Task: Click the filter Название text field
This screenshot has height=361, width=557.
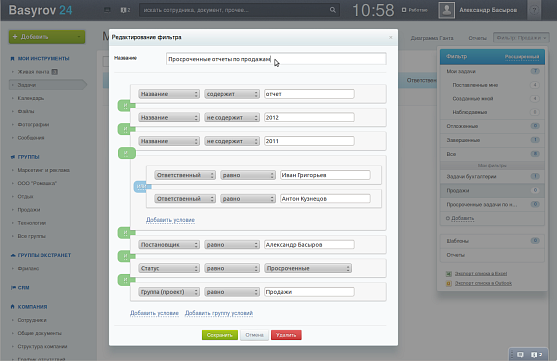Action: (x=276, y=59)
